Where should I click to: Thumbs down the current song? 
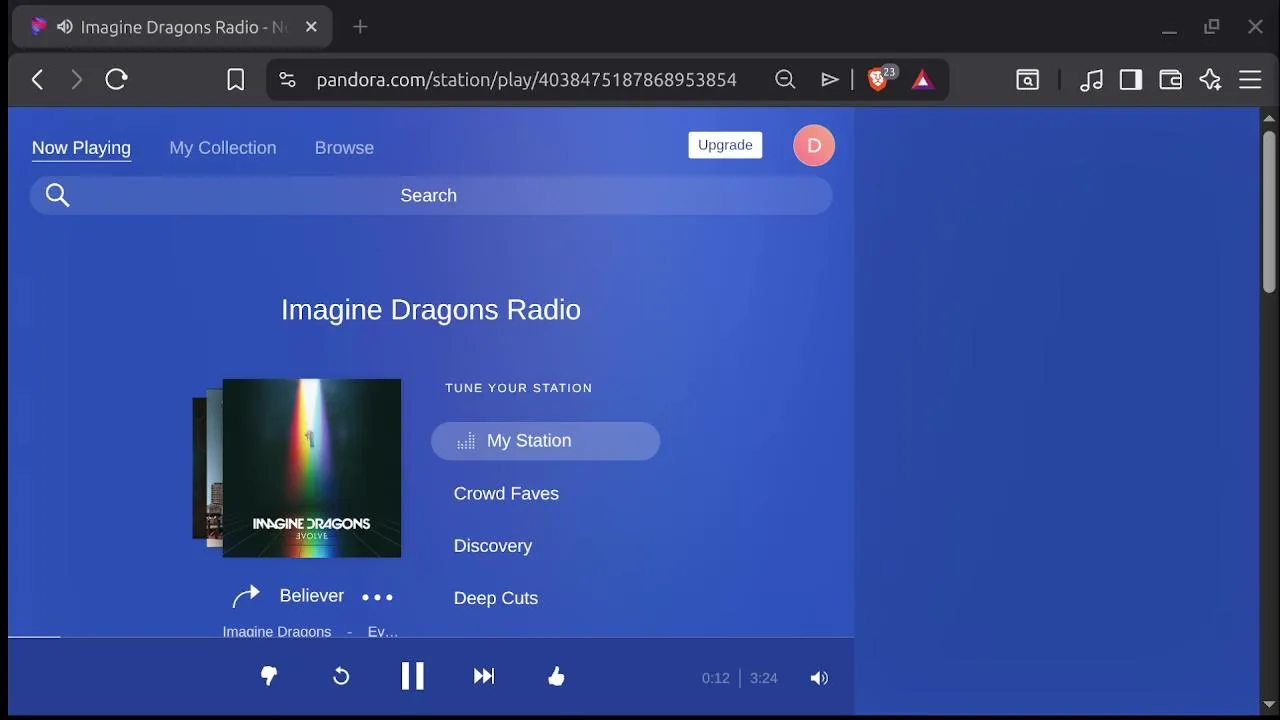coord(269,677)
